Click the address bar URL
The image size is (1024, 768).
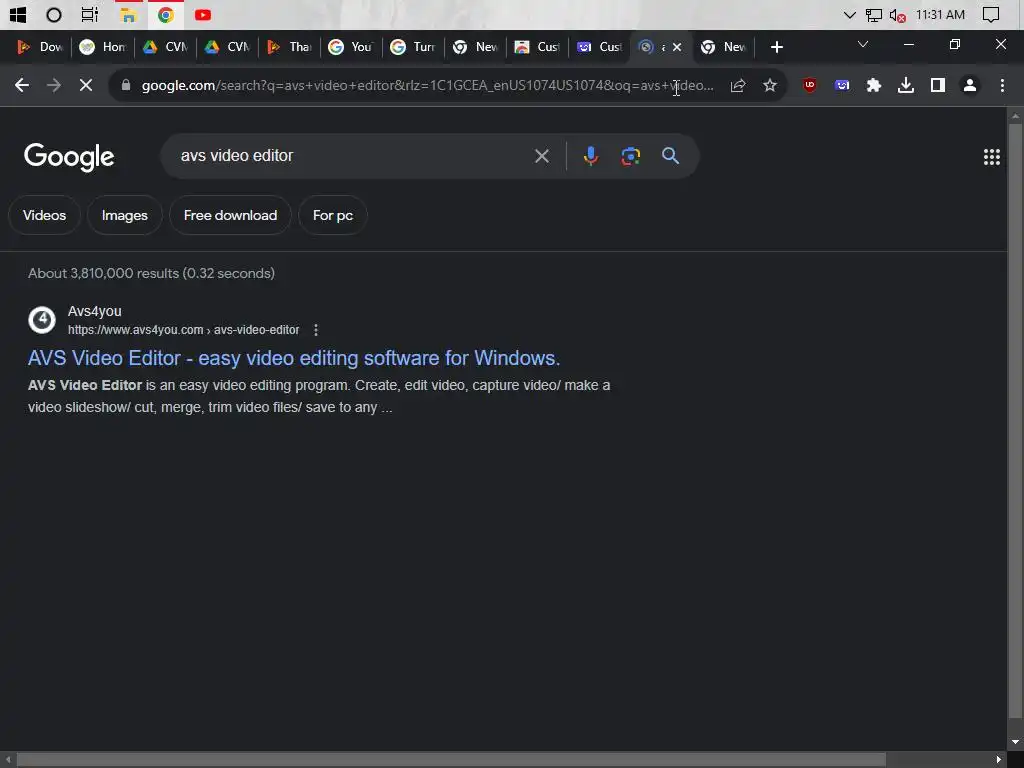[428, 86]
